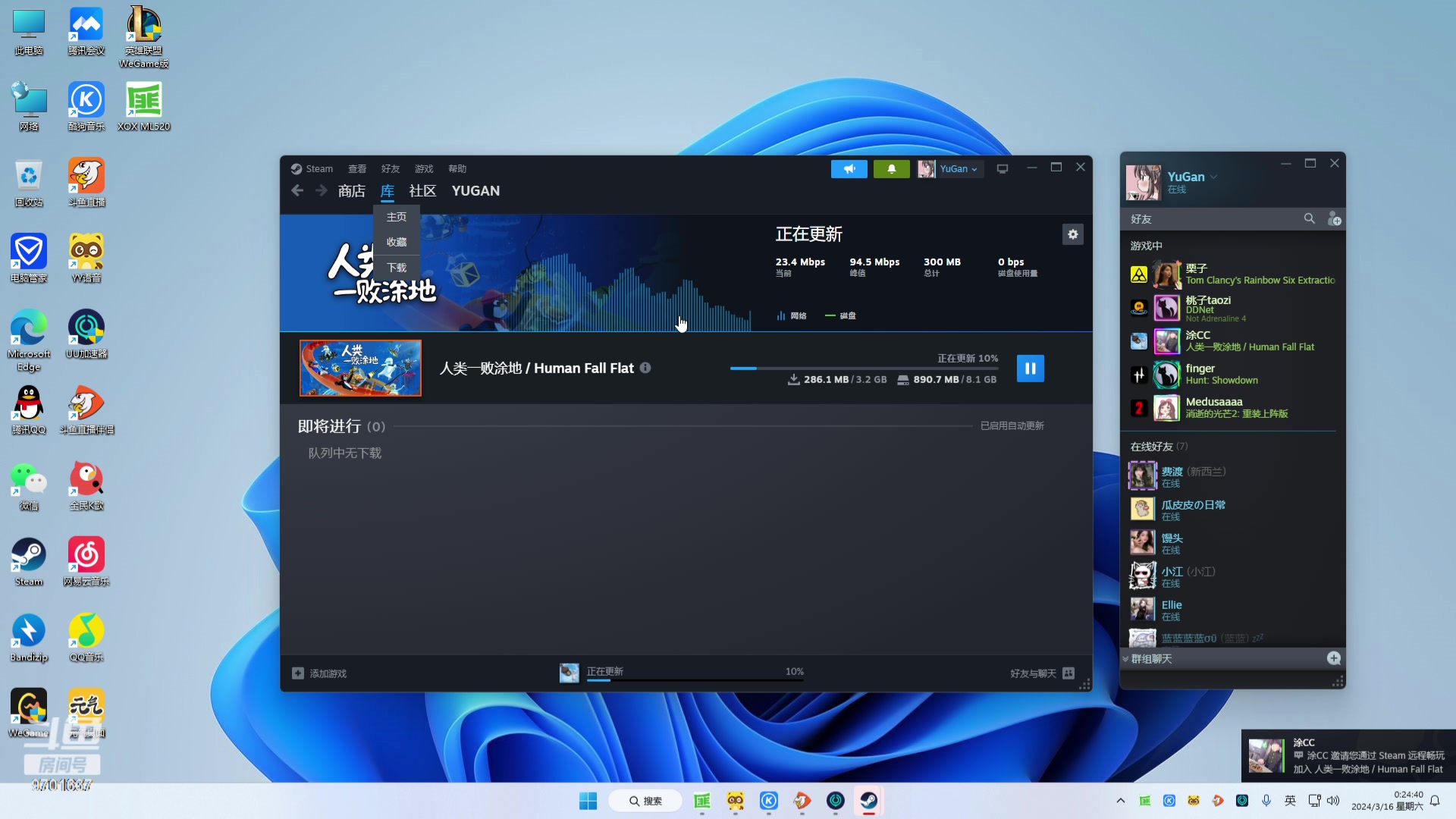The image size is (1456, 819).
Task: Open chat with friend Medusaaaa
Action: click(x=1232, y=408)
